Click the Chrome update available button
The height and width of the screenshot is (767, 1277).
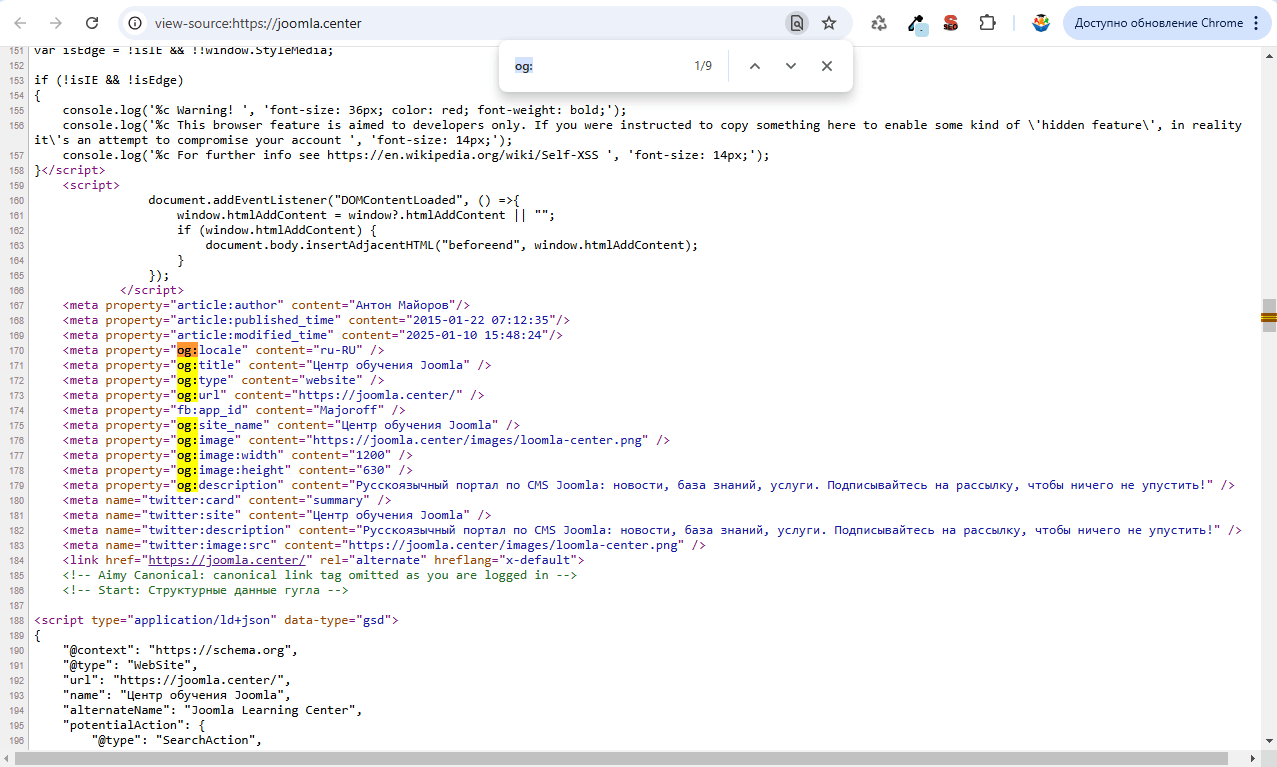pyautogui.click(x=1167, y=23)
